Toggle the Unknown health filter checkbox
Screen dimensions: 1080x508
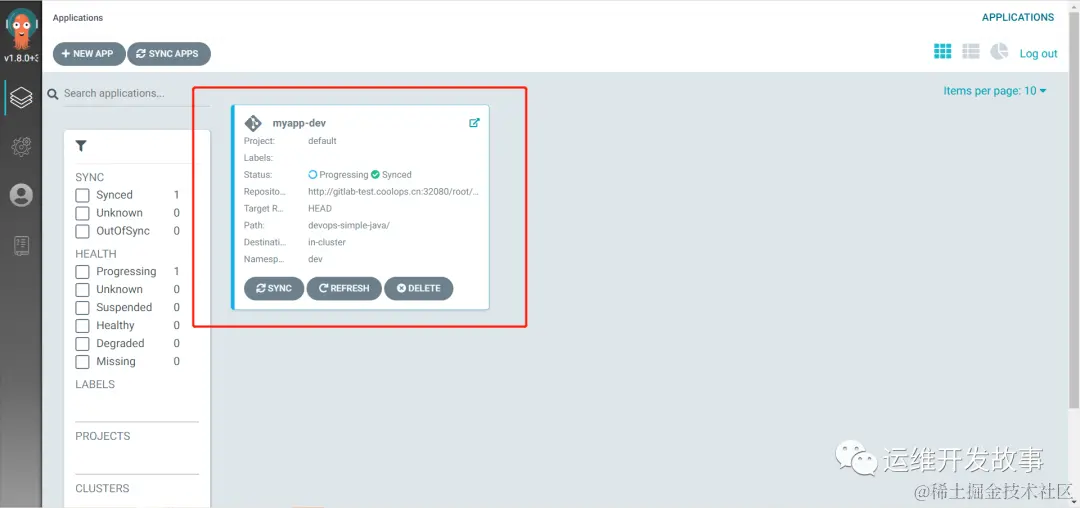coord(83,290)
